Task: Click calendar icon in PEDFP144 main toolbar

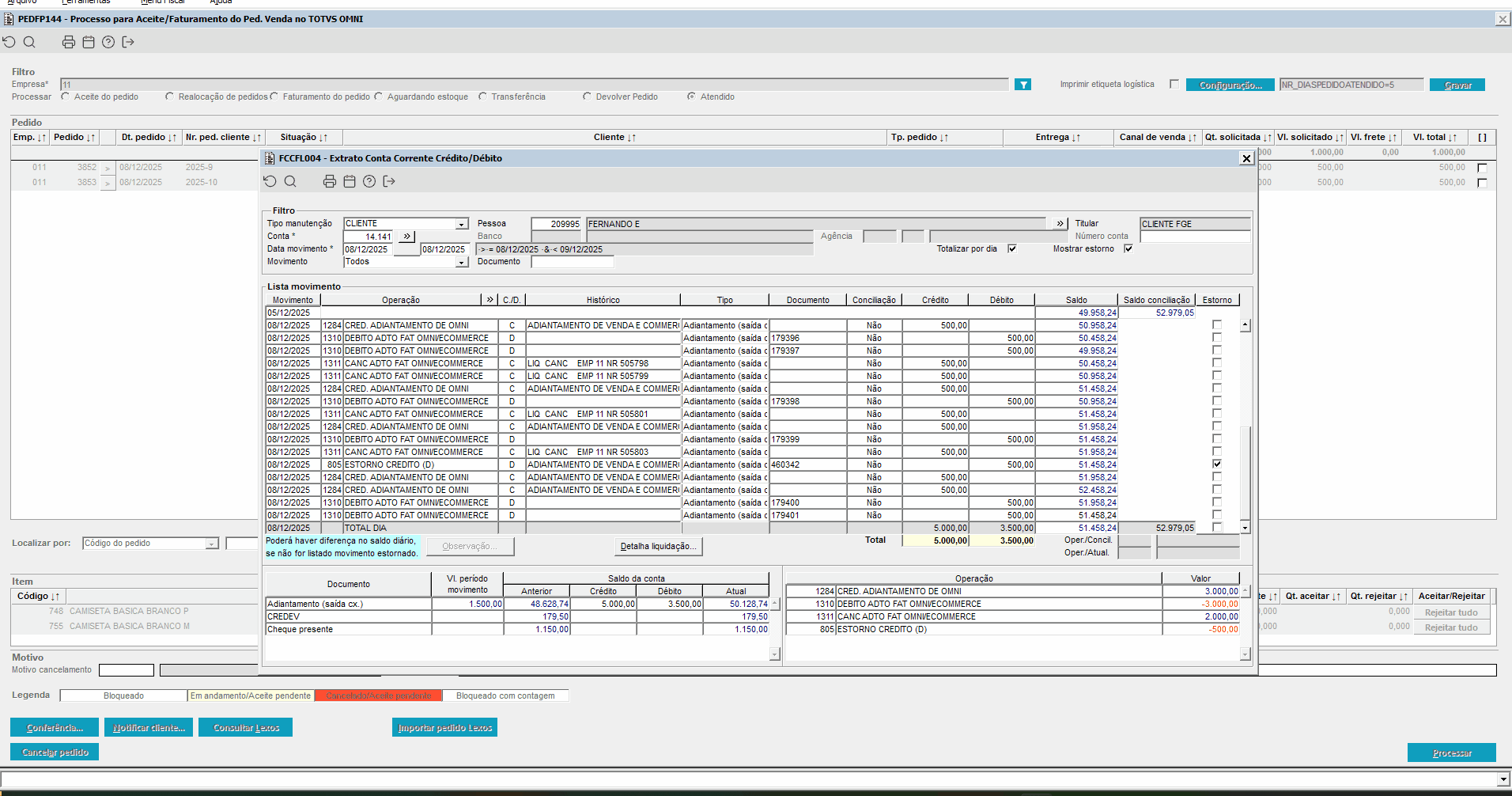Action: 89,42
